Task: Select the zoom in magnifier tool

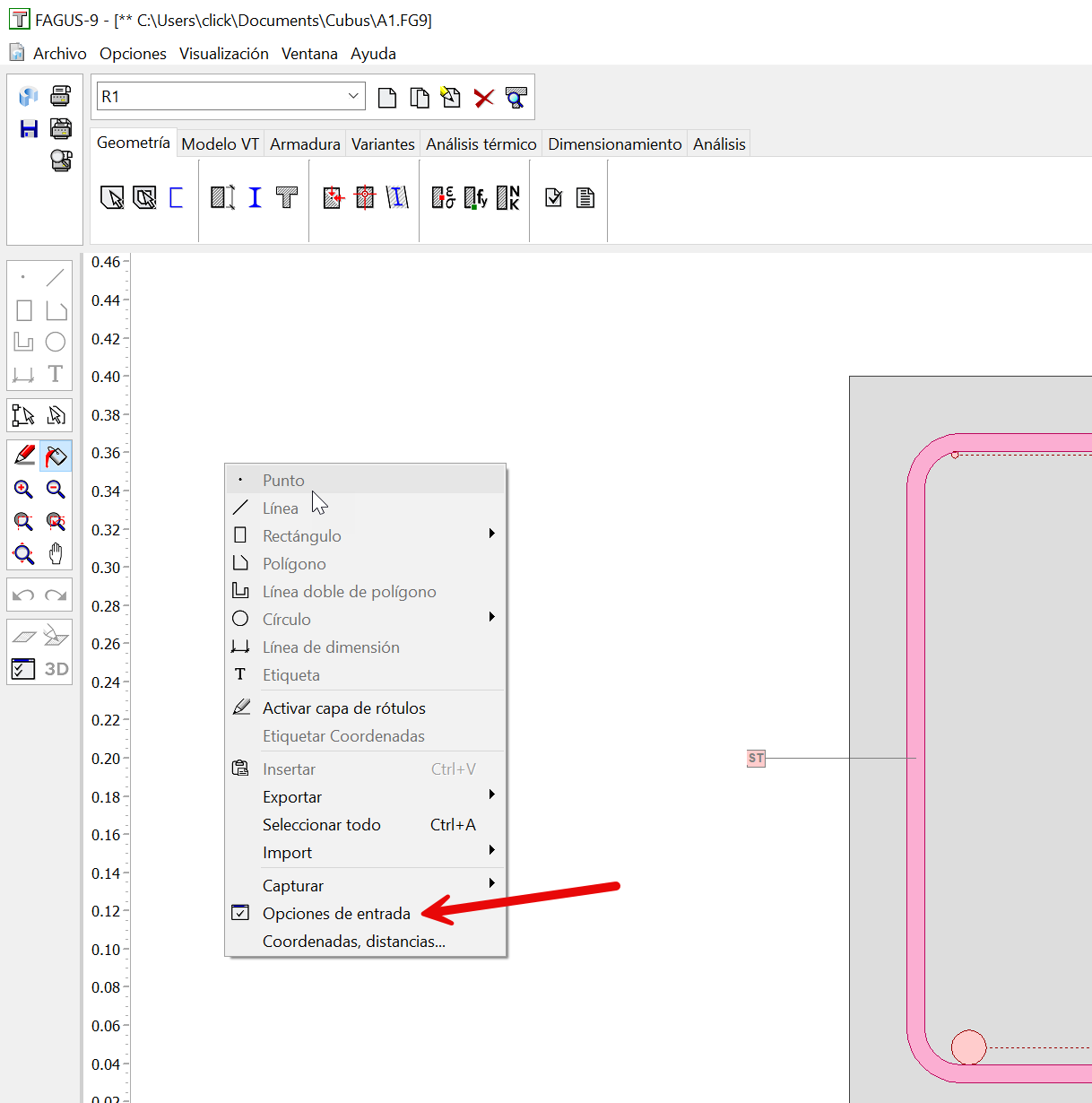Action: 23,490
